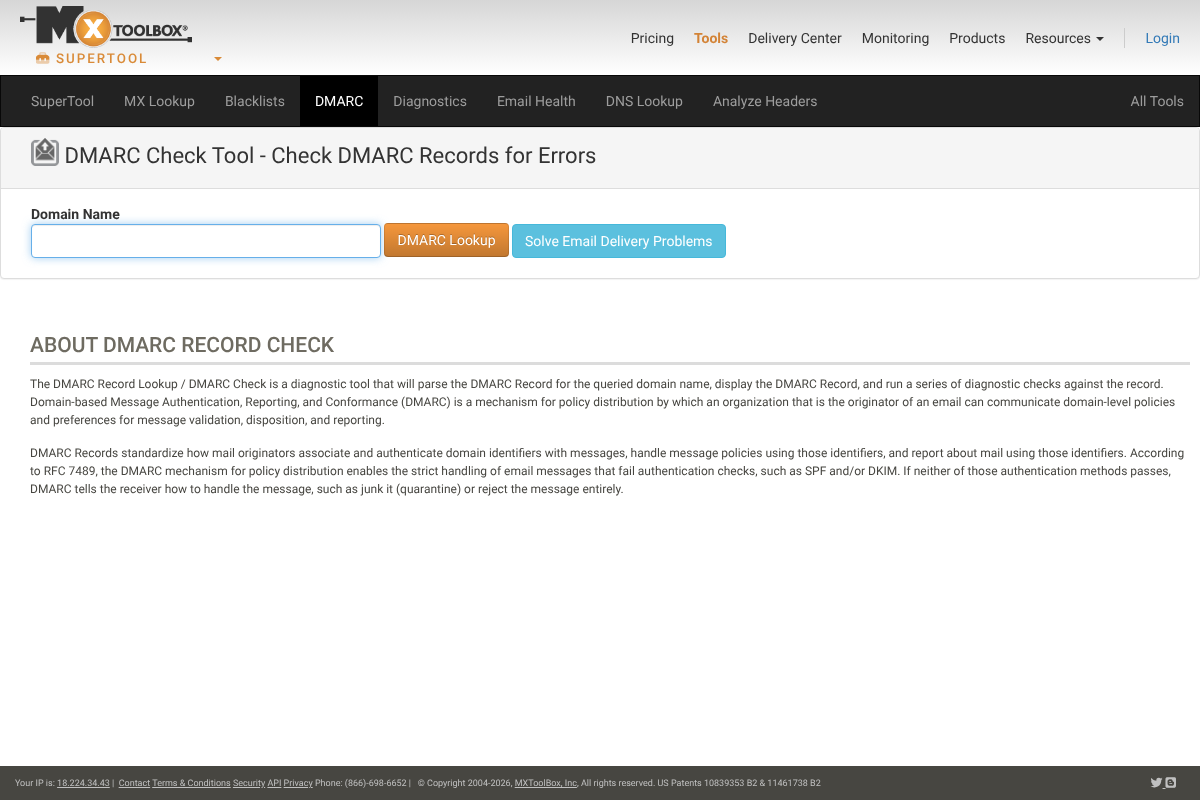Open the Security footer link
Viewport: 1200px width, 800px height.
click(249, 783)
